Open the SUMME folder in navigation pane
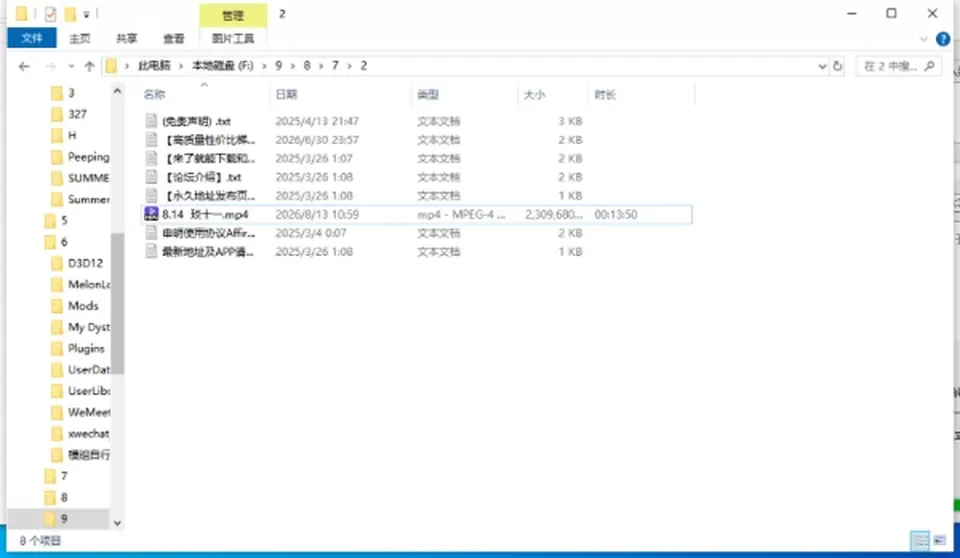The width and height of the screenshot is (960, 558). pyautogui.click(x=88, y=178)
